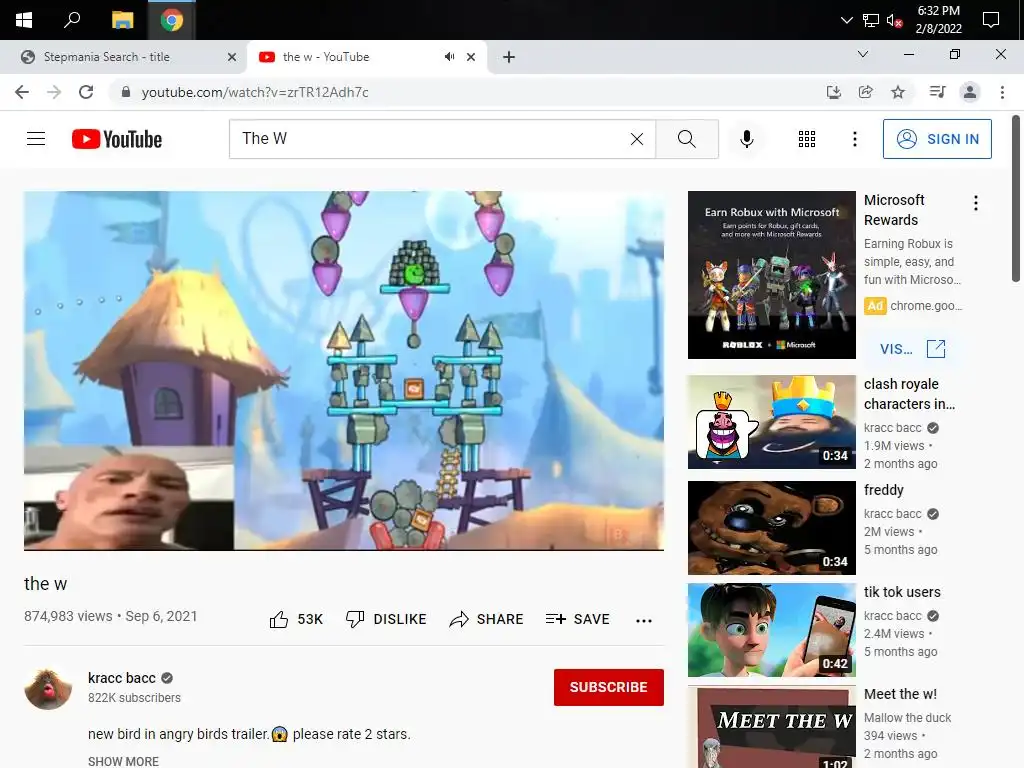Go back in Chrome
The width and height of the screenshot is (1024, 768).
(x=22, y=92)
